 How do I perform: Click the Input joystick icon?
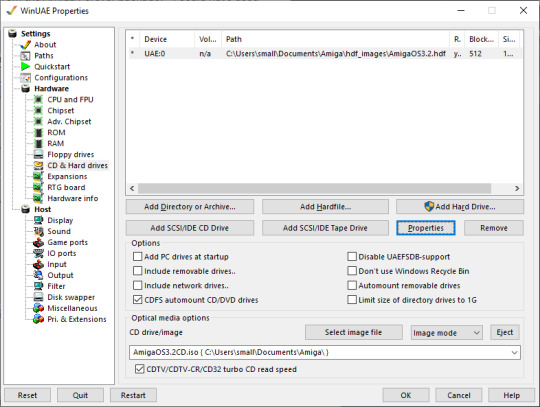coord(38,264)
